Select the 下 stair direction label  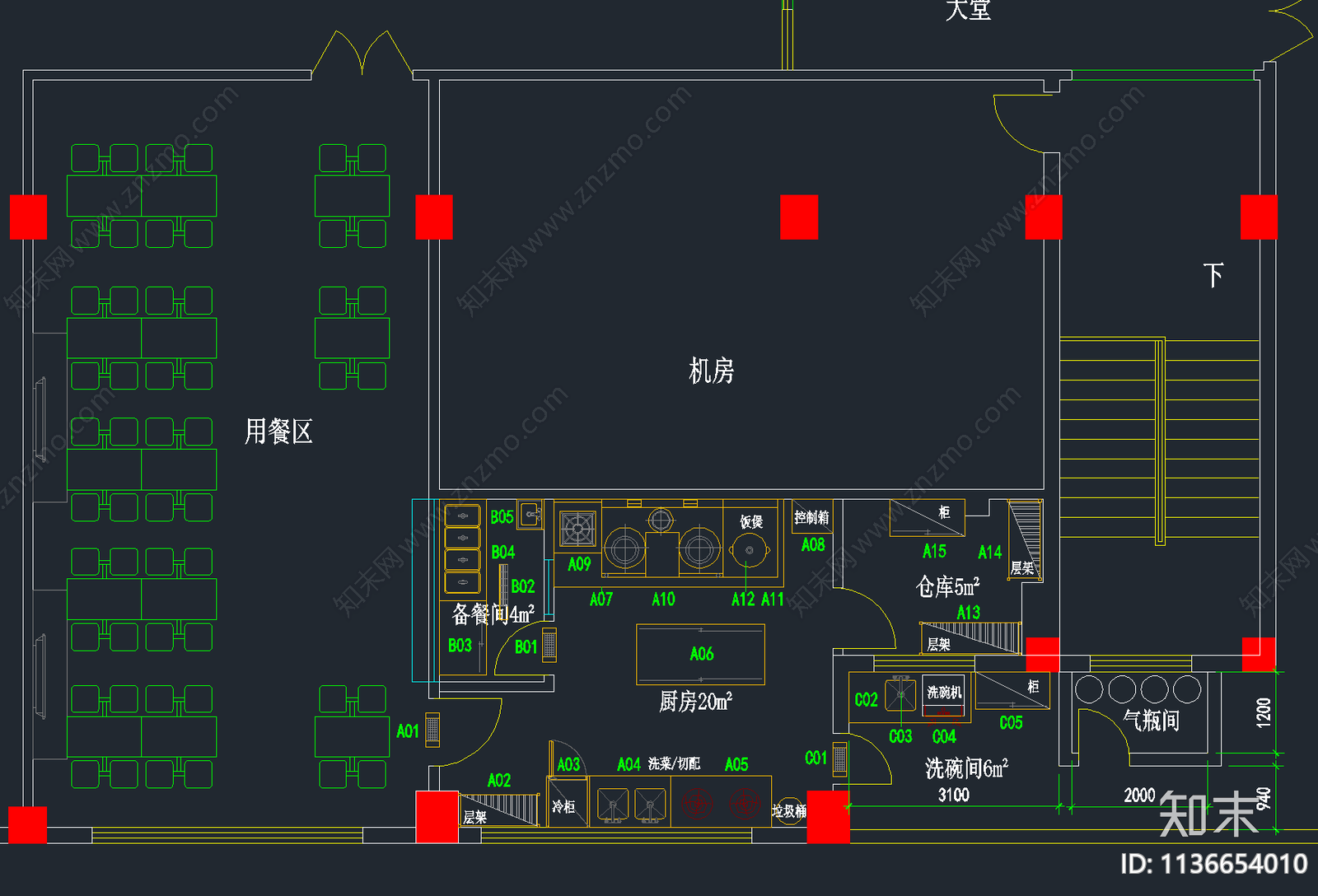point(1213,275)
